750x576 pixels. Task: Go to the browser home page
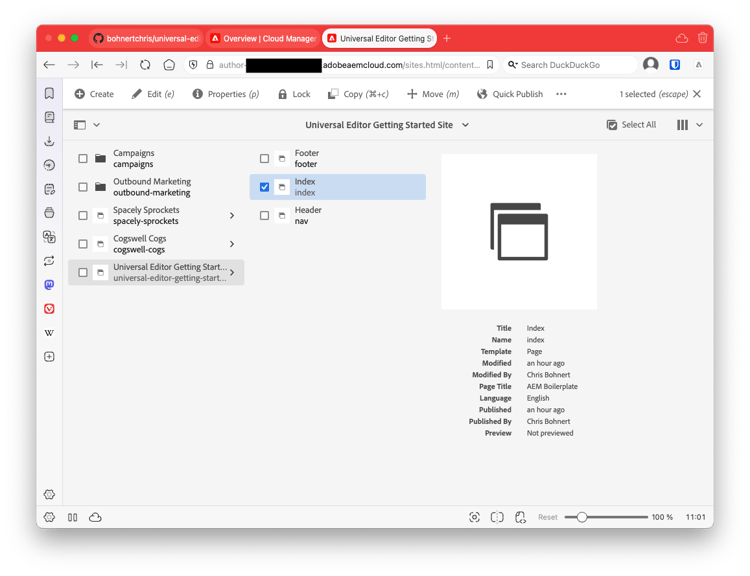tap(169, 65)
